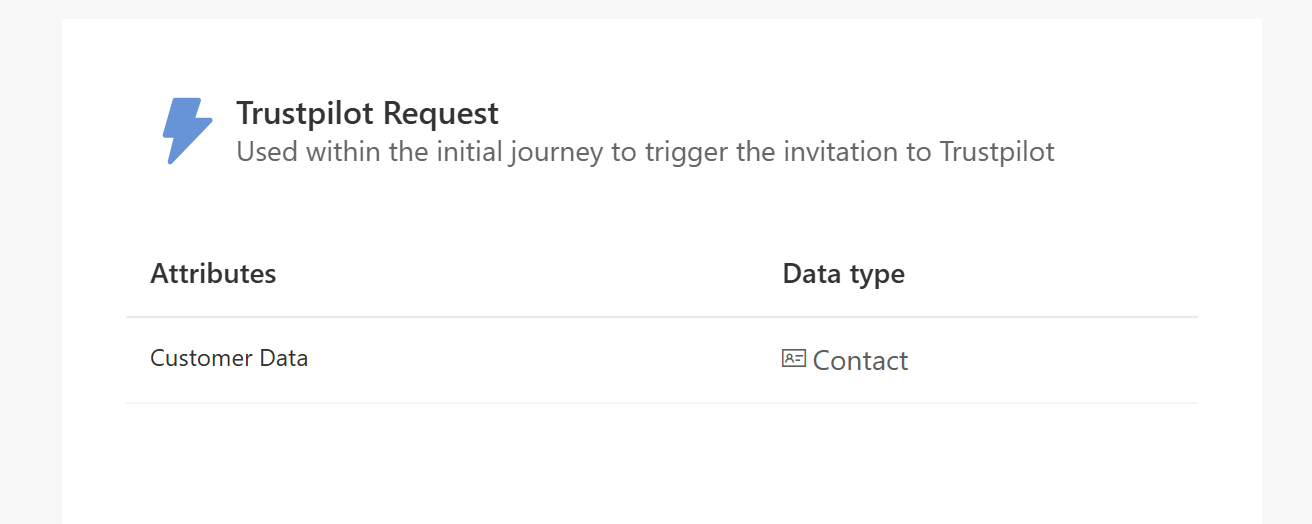Click the empty space between Customer Data and Contact

pyautogui.click(x=540, y=360)
